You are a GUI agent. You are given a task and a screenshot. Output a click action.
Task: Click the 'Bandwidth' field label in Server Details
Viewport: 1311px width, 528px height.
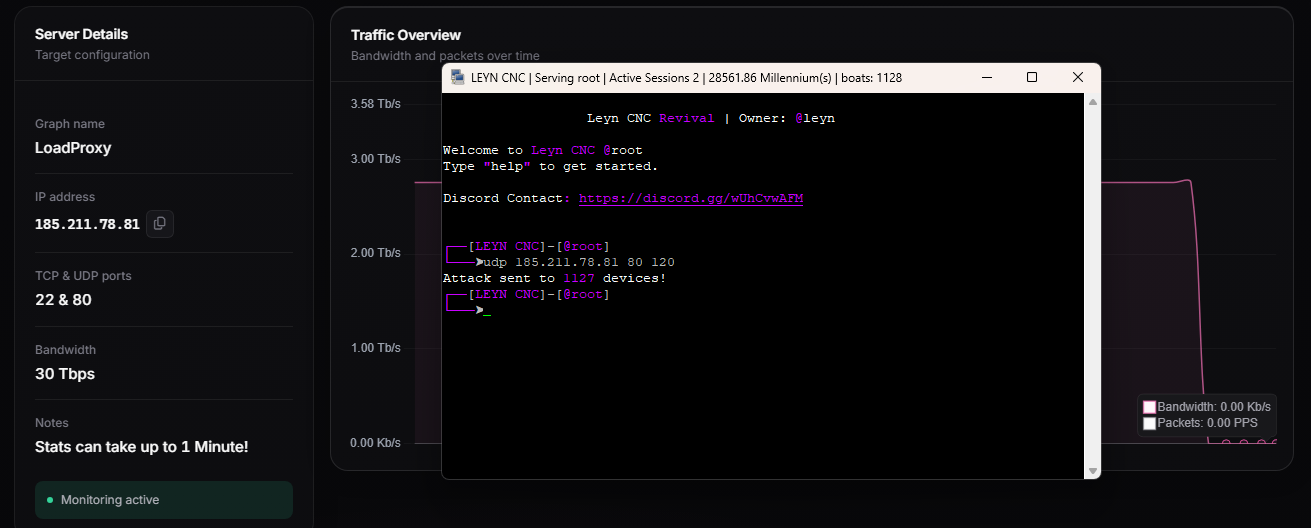[x=65, y=350]
